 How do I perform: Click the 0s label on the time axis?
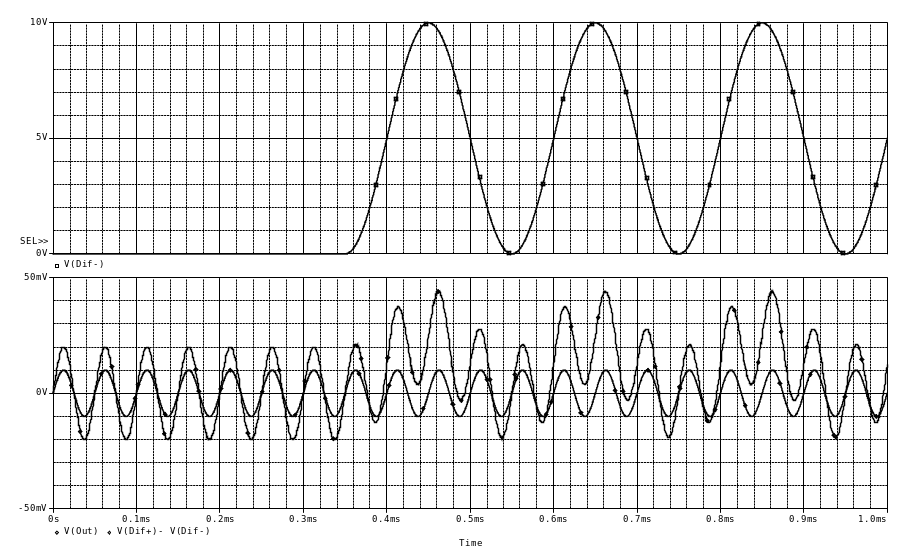tap(52, 520)
